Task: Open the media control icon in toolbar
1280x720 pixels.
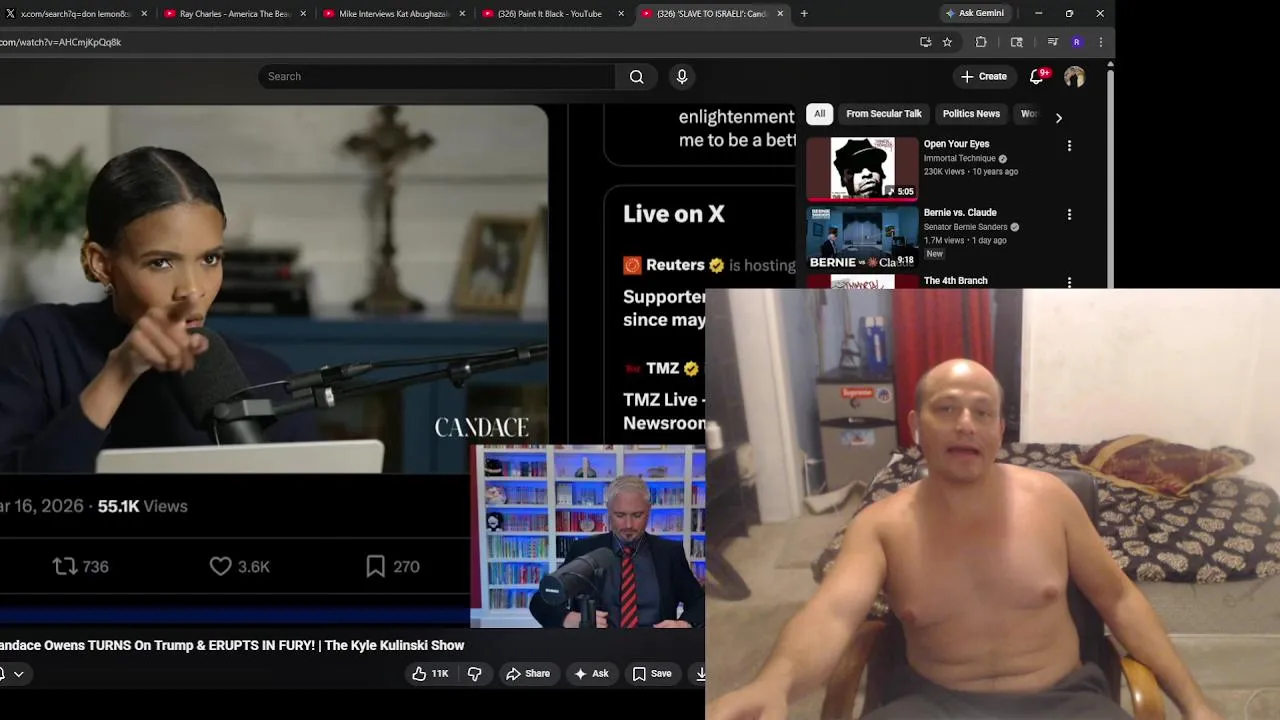Action: pyautogui.click(x=1052, y=42)
